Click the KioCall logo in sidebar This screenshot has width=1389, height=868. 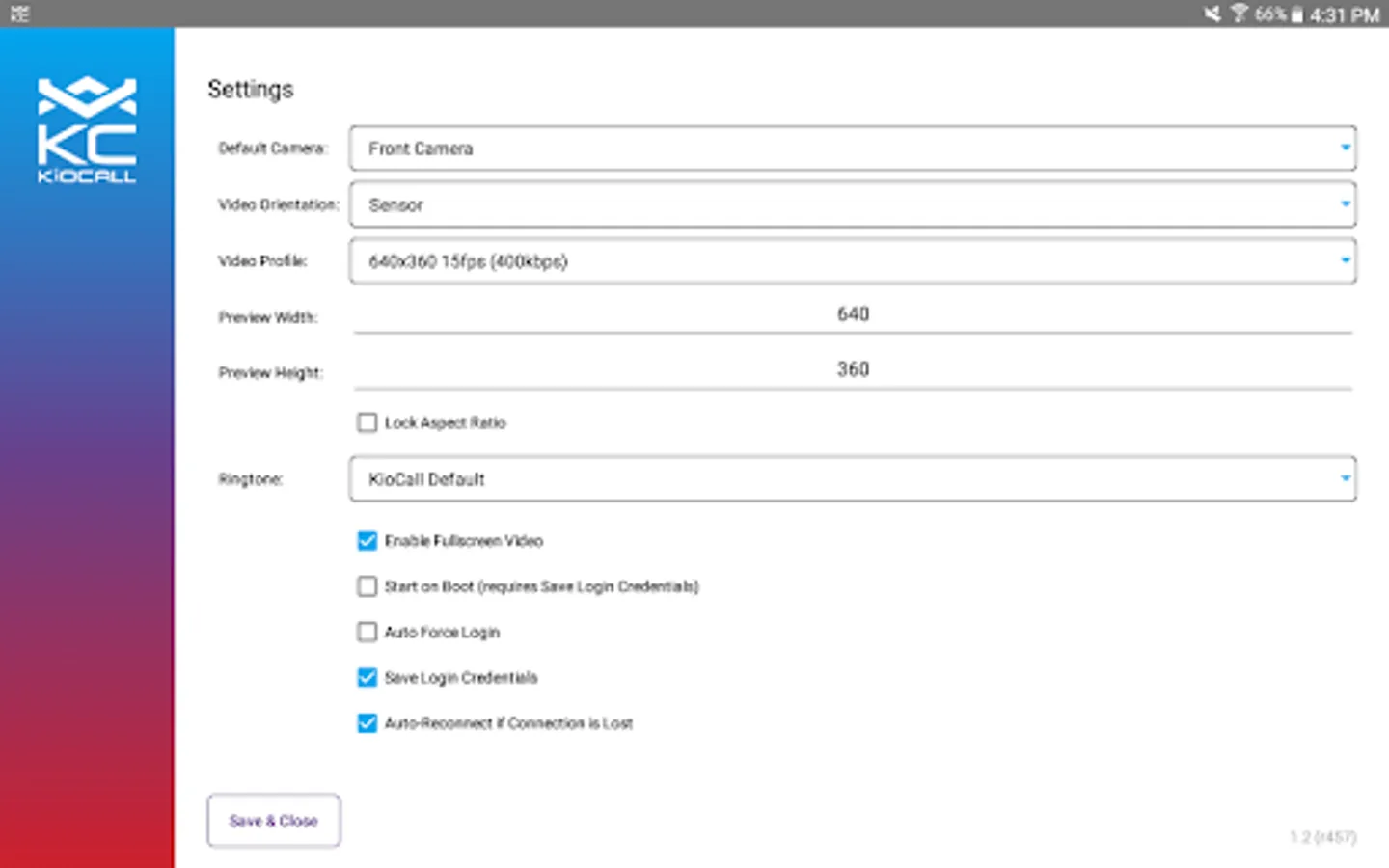tap(87, 129)
